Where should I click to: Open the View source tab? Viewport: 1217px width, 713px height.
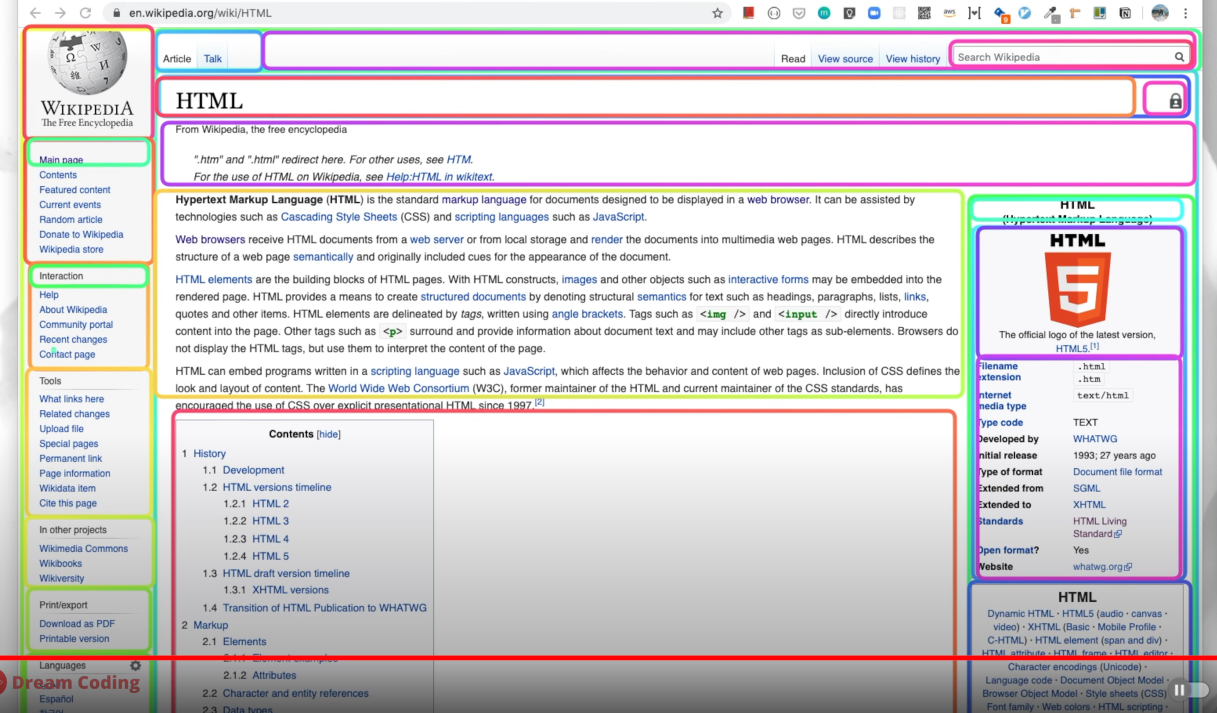click(845, 59)
